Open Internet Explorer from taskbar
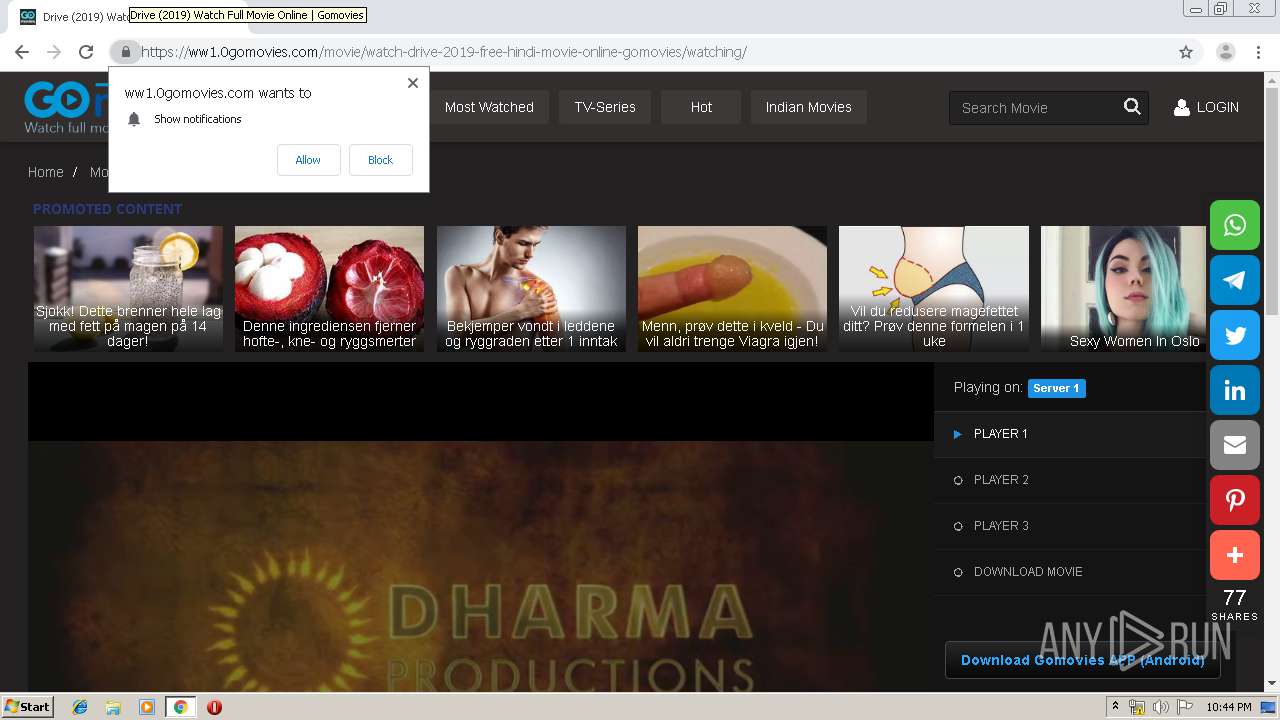Viewport: 1280px width, 720px height. [x=80, y=707]
